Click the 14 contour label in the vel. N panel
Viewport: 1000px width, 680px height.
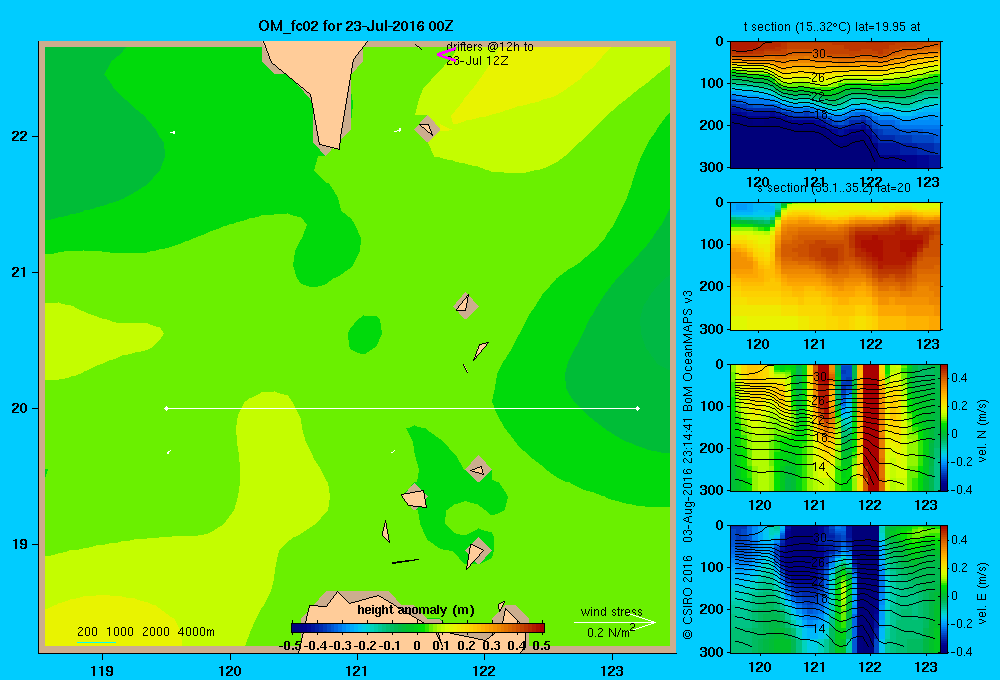tap(819, 467)
